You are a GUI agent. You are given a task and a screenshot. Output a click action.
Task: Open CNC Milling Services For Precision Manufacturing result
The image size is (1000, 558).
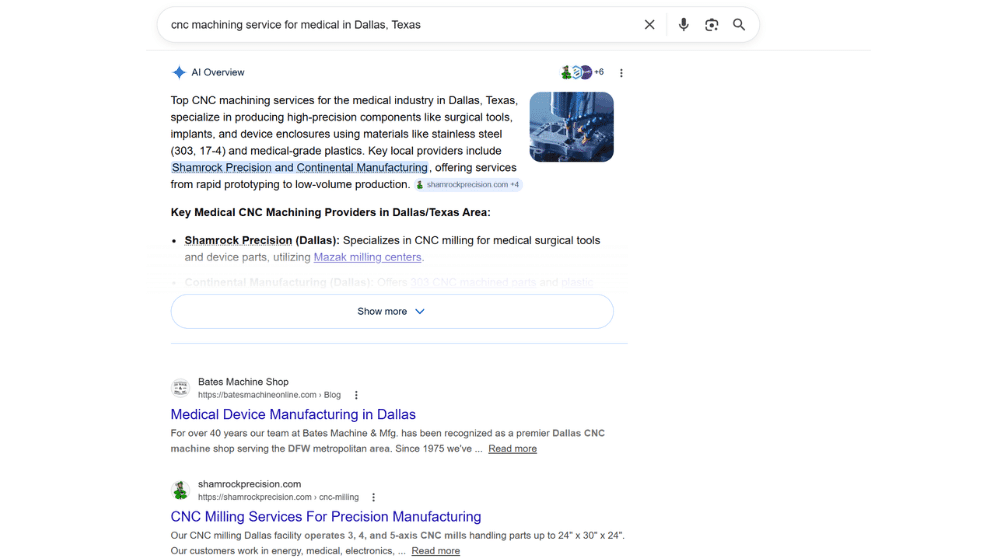(x=326, y=517)
